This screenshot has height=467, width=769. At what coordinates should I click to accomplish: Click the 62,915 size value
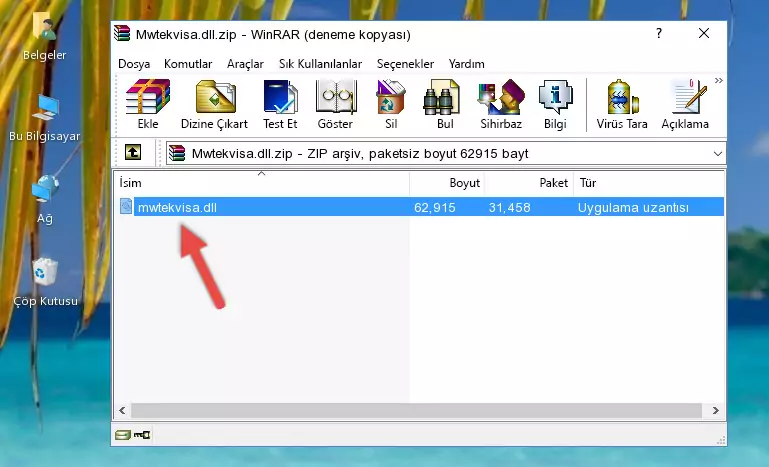coord(435,208)
